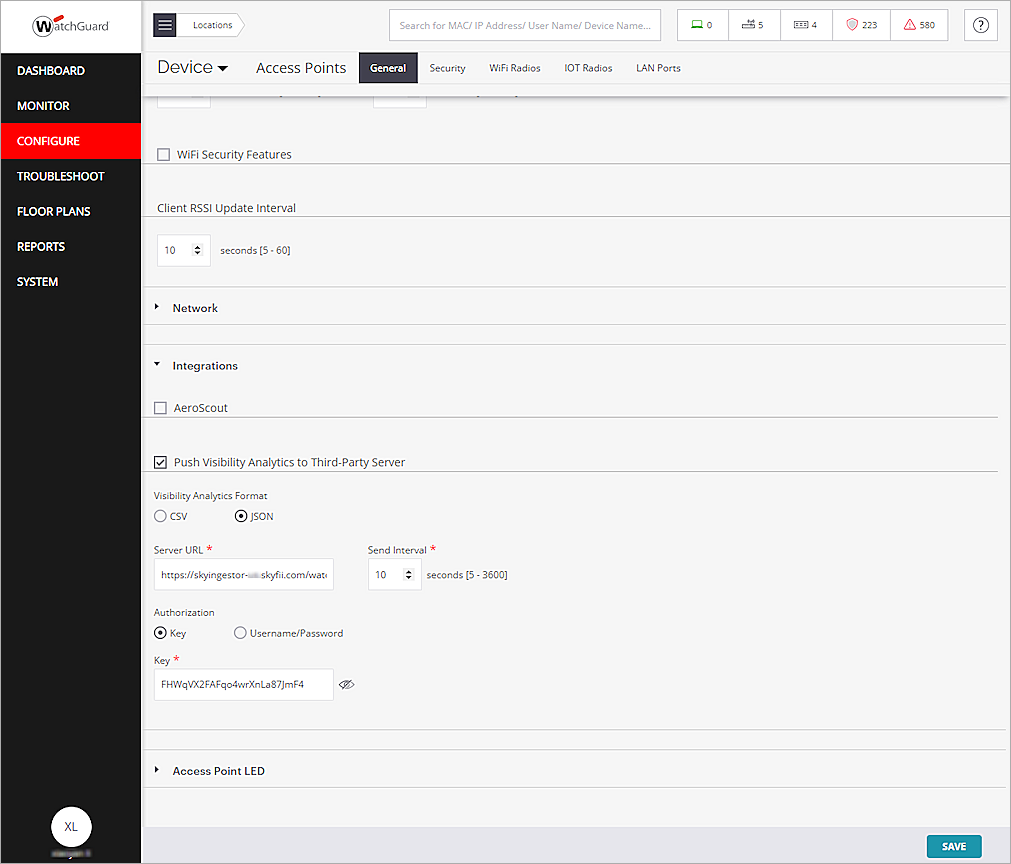Screen dimensions: 1011x864
Task: Enable the AeroScout integration checkbox
Action: tap(160, 407)
